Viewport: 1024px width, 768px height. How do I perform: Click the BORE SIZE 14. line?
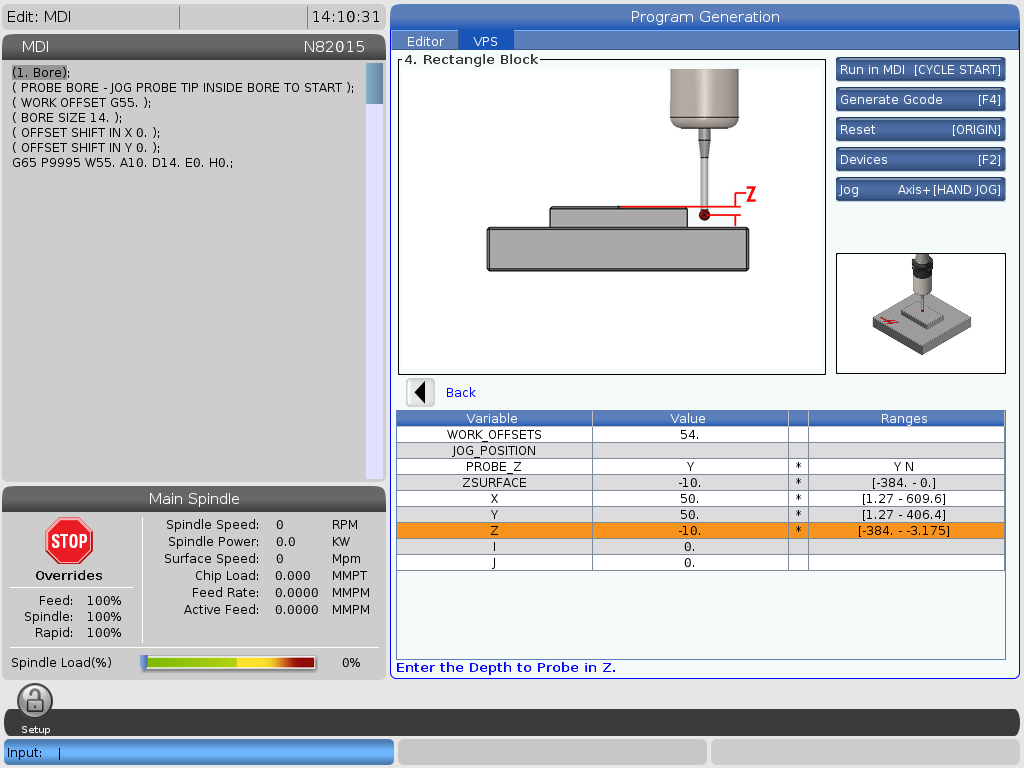pyautogui.click(x=67, y=118)
